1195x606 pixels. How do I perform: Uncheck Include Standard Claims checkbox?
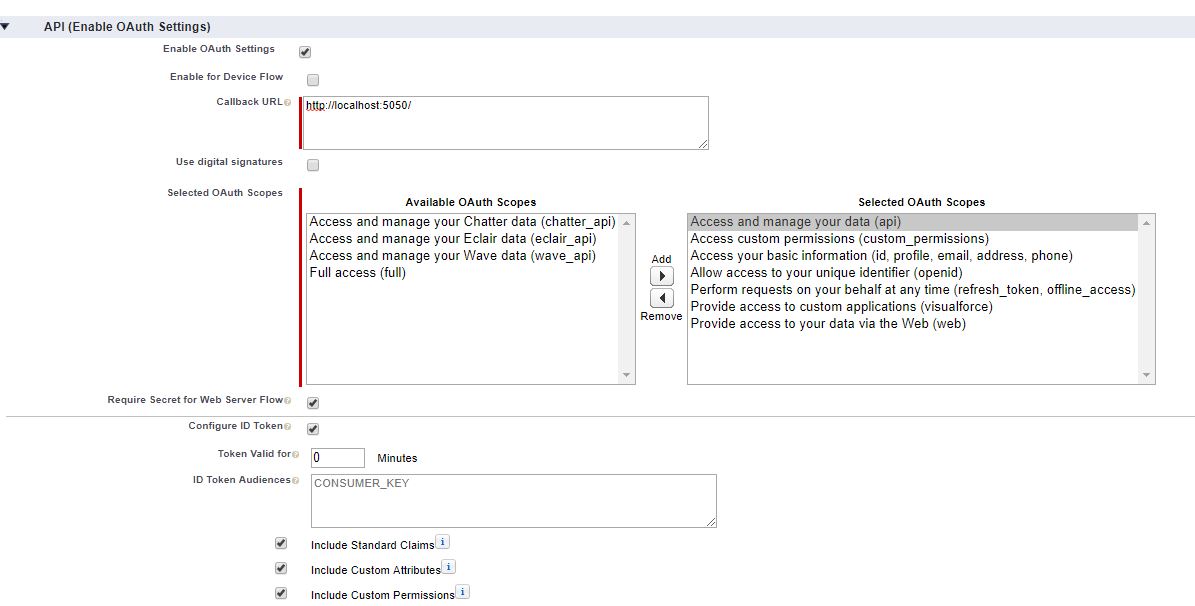tap(281, 543)
